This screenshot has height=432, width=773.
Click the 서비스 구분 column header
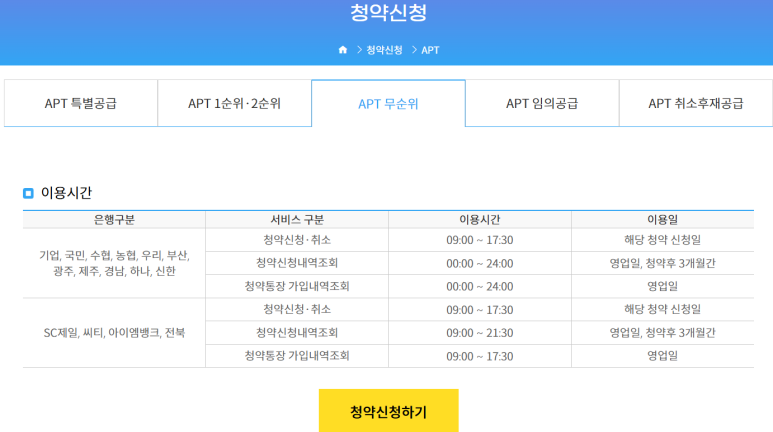297,219
